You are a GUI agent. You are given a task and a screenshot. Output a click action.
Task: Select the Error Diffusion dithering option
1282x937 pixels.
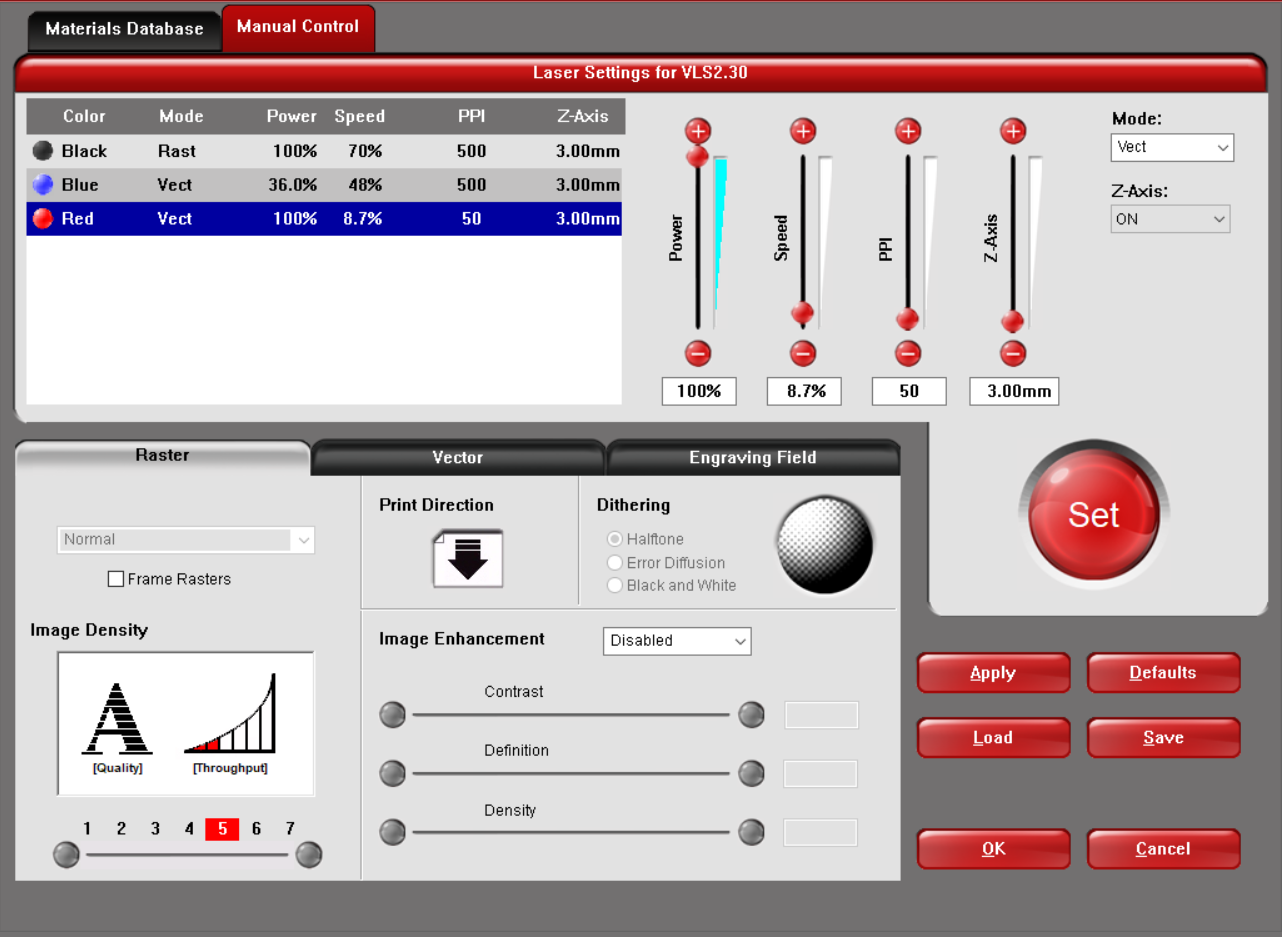(x=667, y=563)
